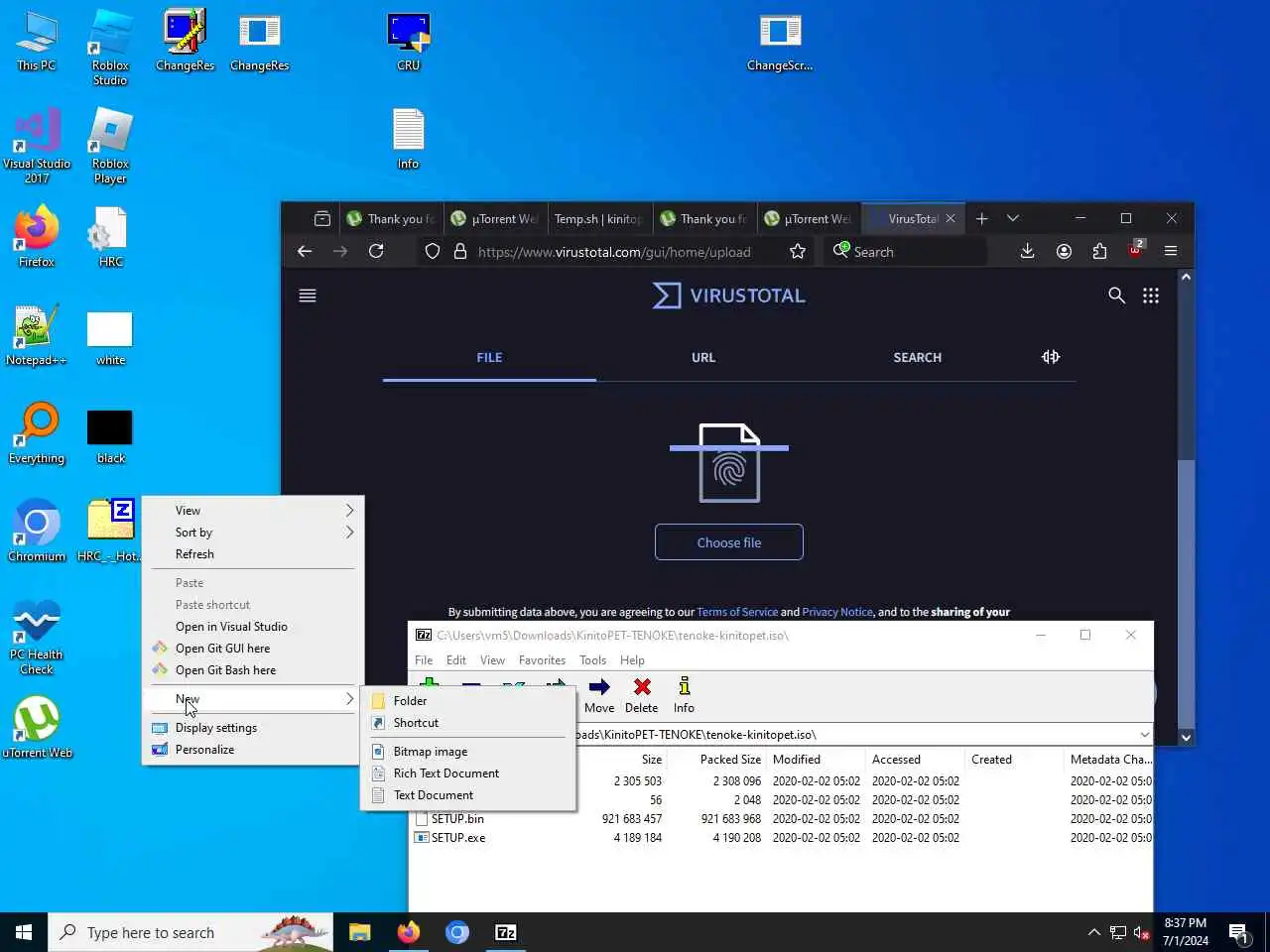Expand the Sort by submenu
This screenshot has width=1270, height=952.
pyautogui.click(x=253, y=533)
